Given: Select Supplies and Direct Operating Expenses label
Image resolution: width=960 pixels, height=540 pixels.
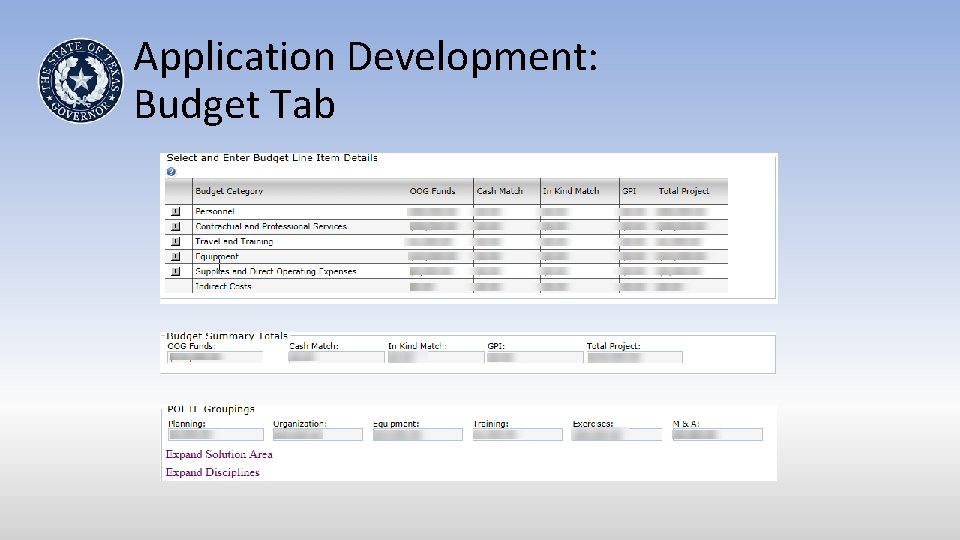Looking at the screenshot, I should [276, 271].
